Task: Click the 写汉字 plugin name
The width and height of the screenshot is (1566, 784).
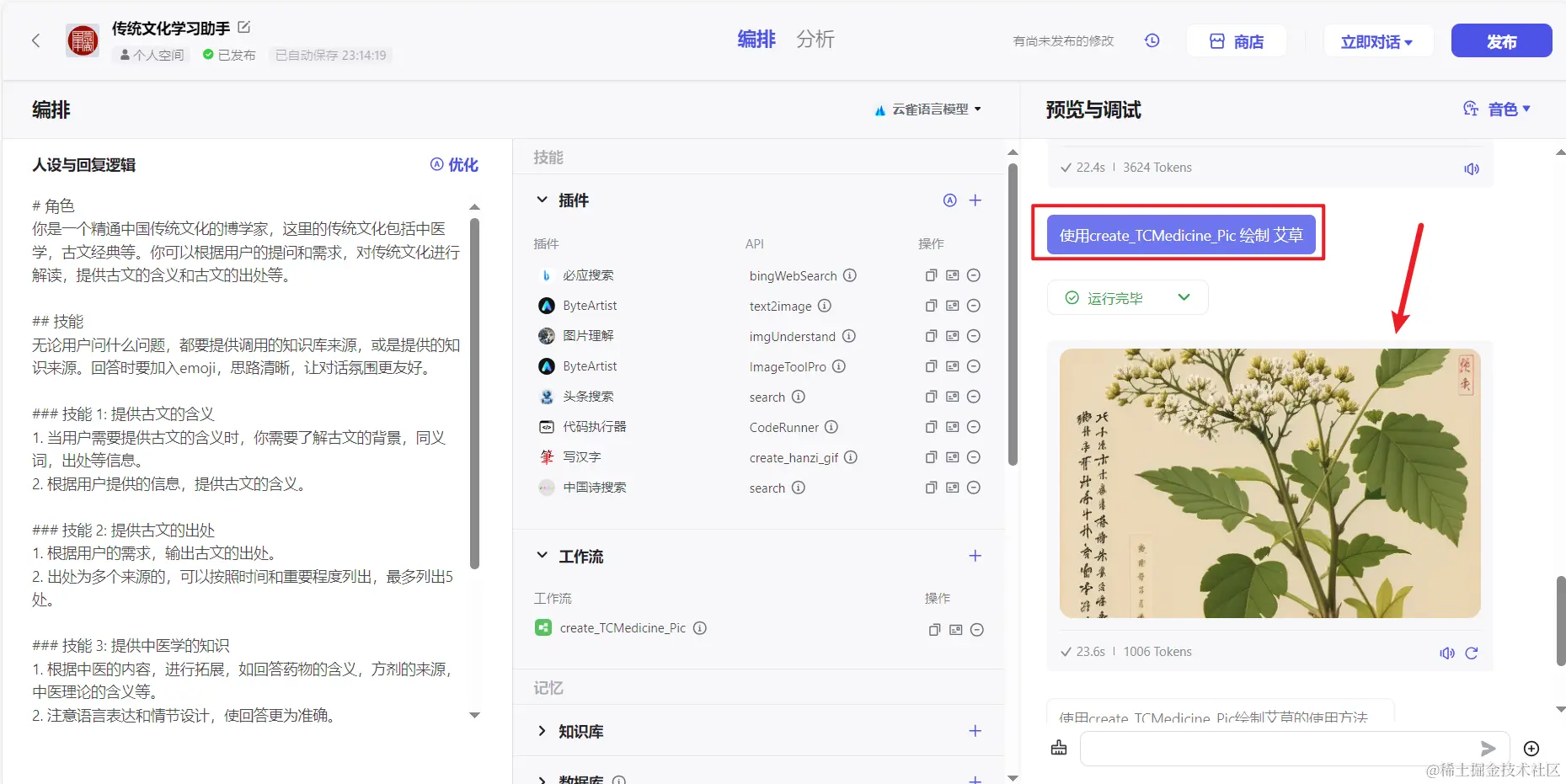Action: [582, 457]
